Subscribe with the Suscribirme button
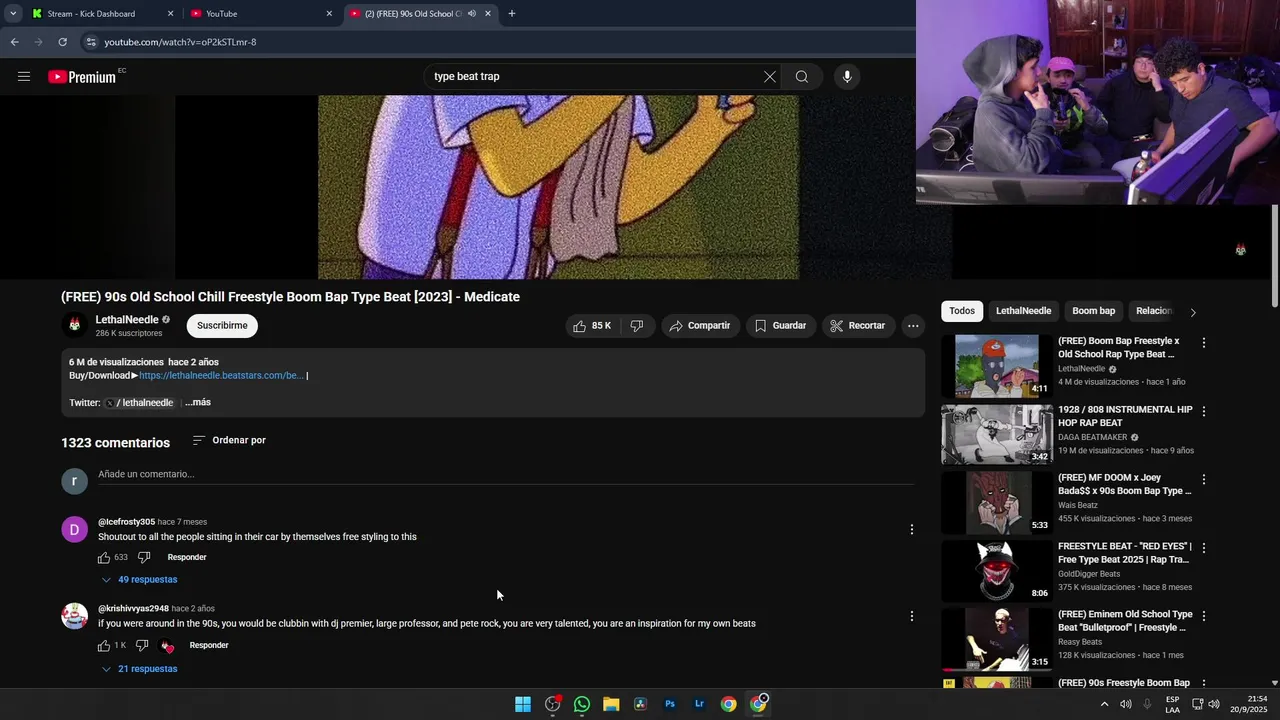This screenshot has height=720, width=1280. click(222, 325)
